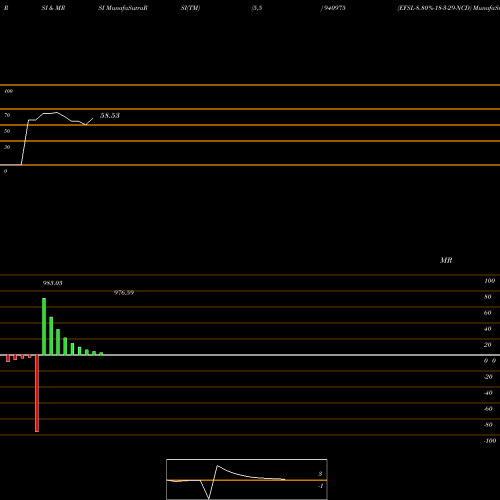
Task: Click the -100 label on MR scale
Action: pos(490,441)
